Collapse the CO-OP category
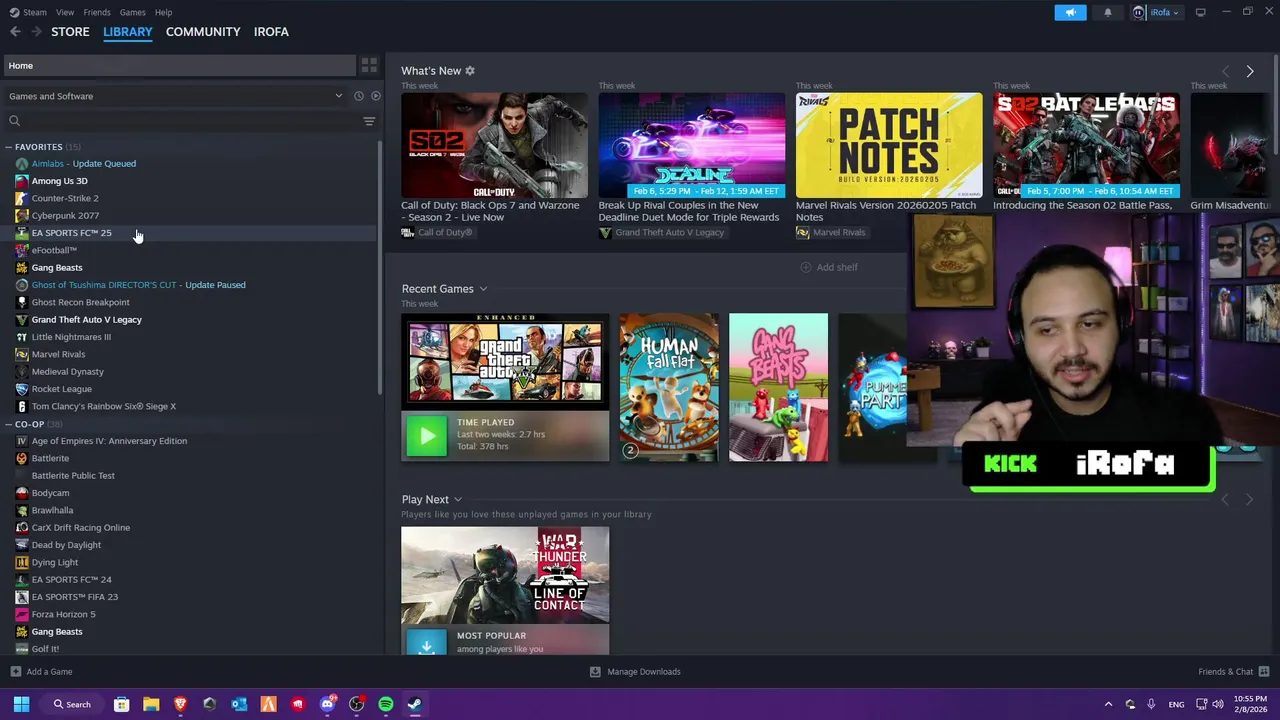The height and width of the screenshot is (720, 1280). pos(9,424)
